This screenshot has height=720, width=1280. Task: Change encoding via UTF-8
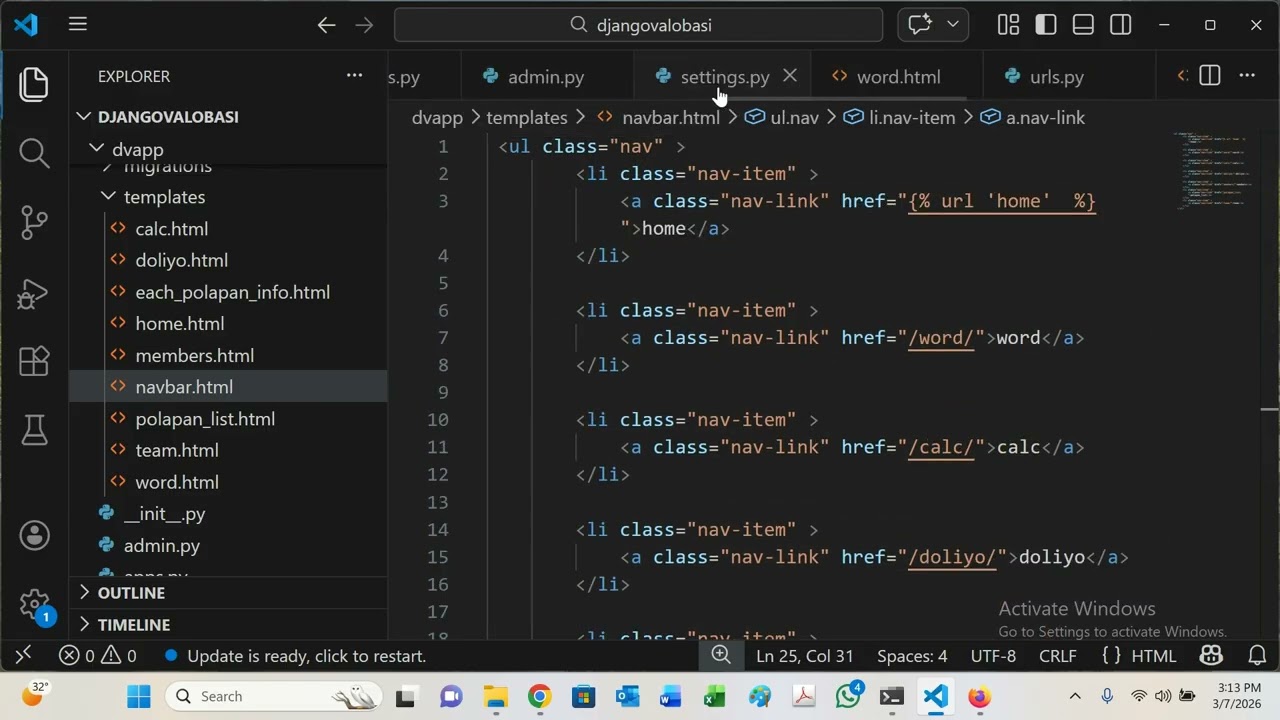[993, 656]
